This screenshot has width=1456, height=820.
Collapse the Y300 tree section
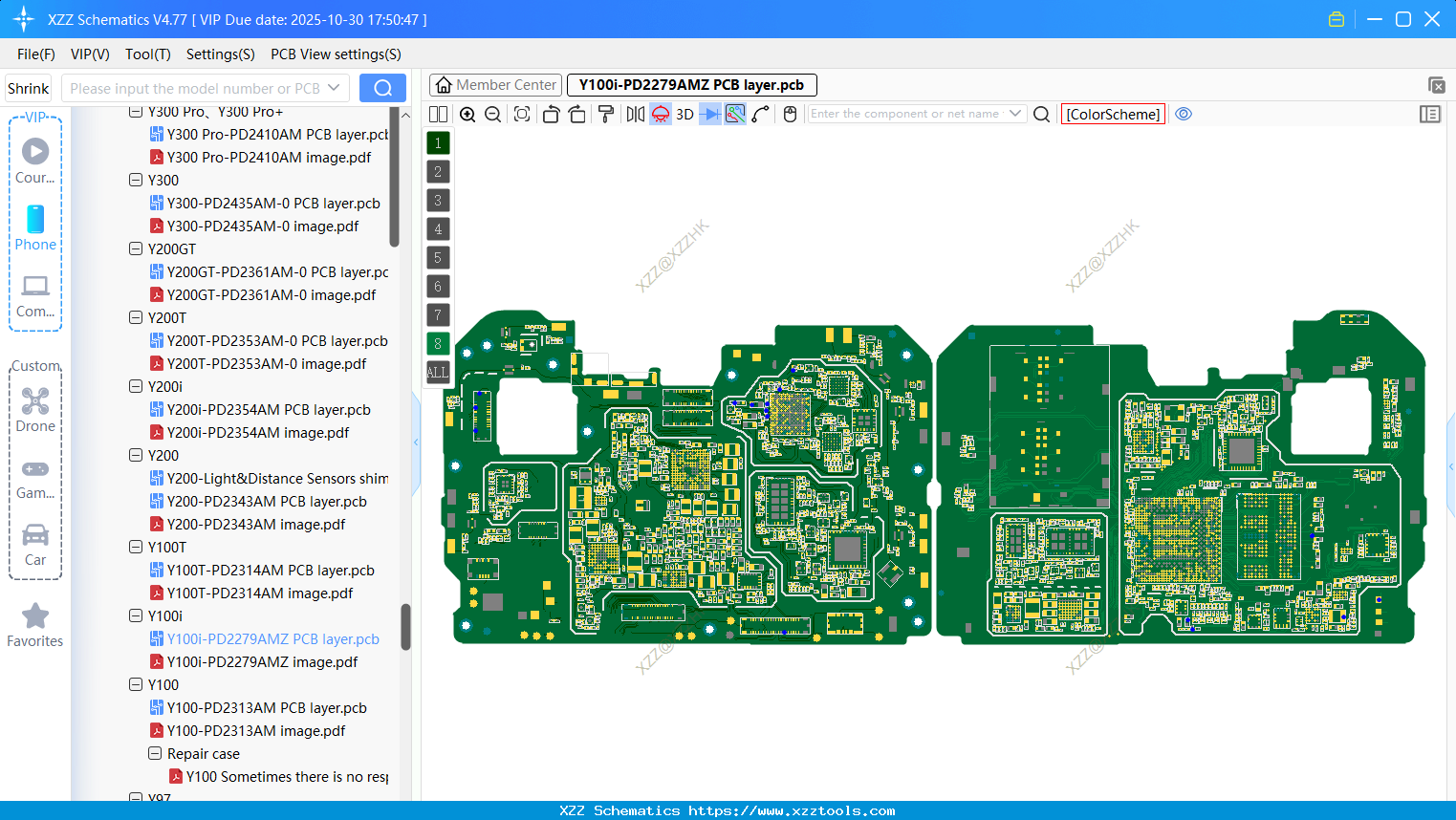tap(136, 180)
